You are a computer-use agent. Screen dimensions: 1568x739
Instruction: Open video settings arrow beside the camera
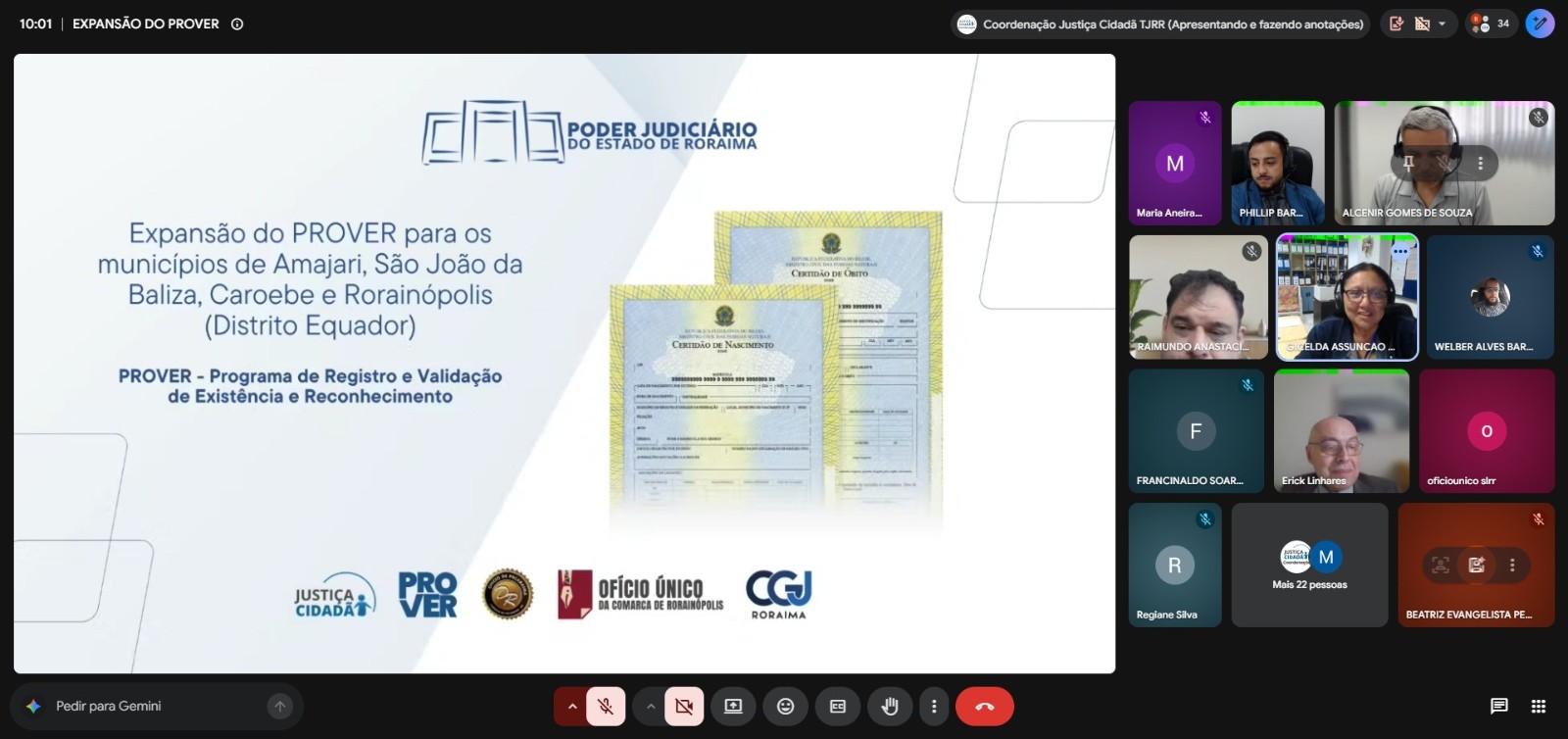pyautogui.click(x=650, y=706)
